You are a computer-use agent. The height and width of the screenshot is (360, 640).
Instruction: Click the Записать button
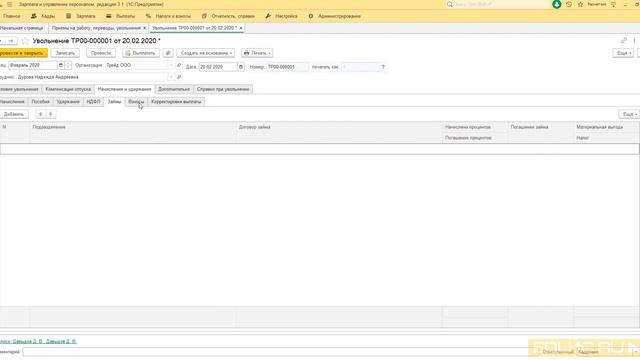tap(65, 53)
